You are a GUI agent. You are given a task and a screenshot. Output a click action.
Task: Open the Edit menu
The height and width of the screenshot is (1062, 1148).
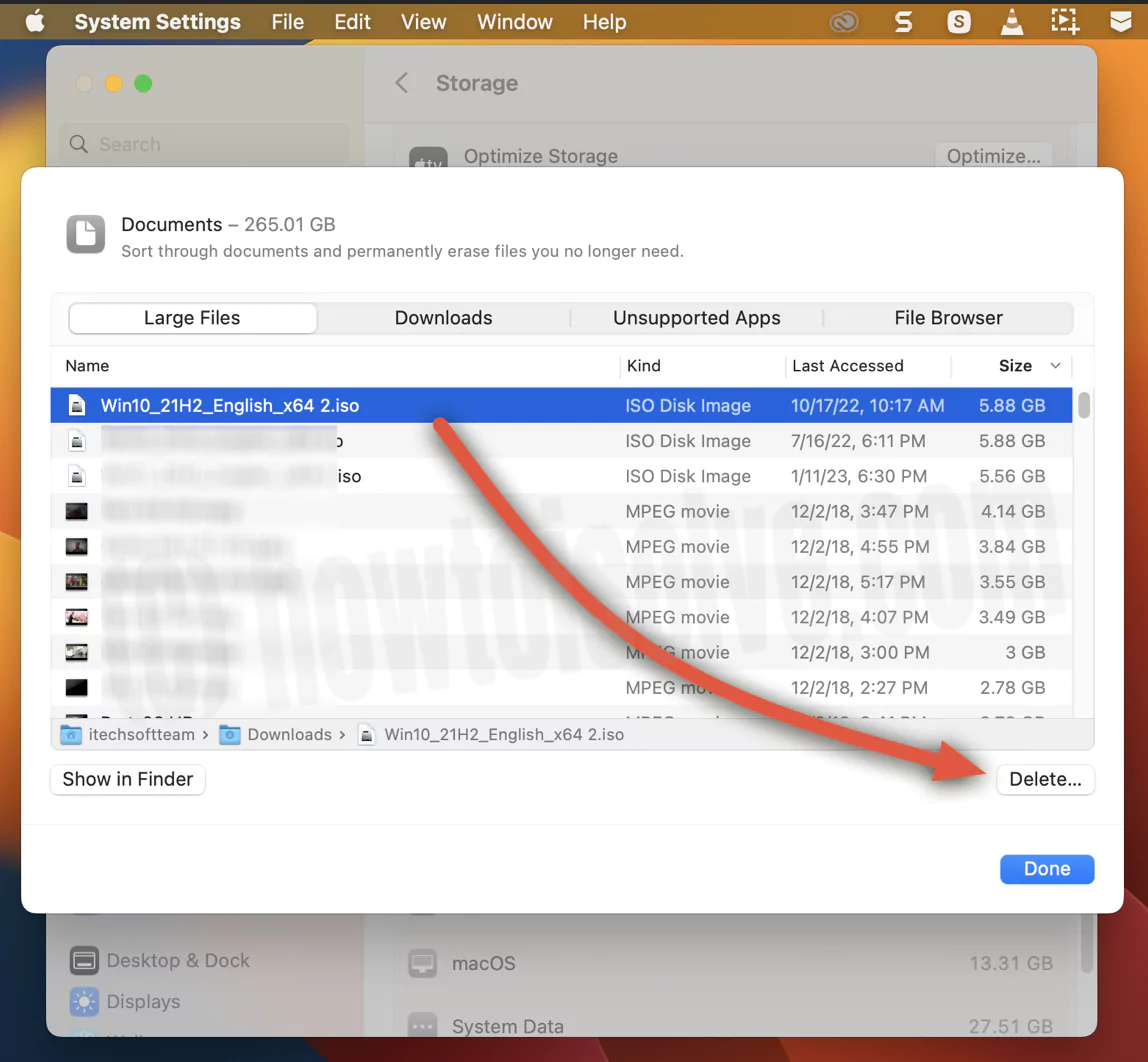click(x=352, y=22)
